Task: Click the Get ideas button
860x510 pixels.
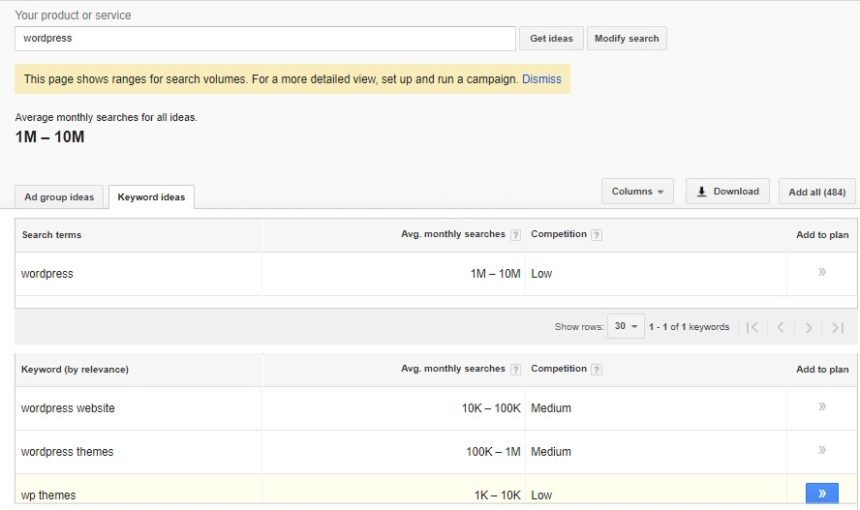Action: click(x=551, y=38)
